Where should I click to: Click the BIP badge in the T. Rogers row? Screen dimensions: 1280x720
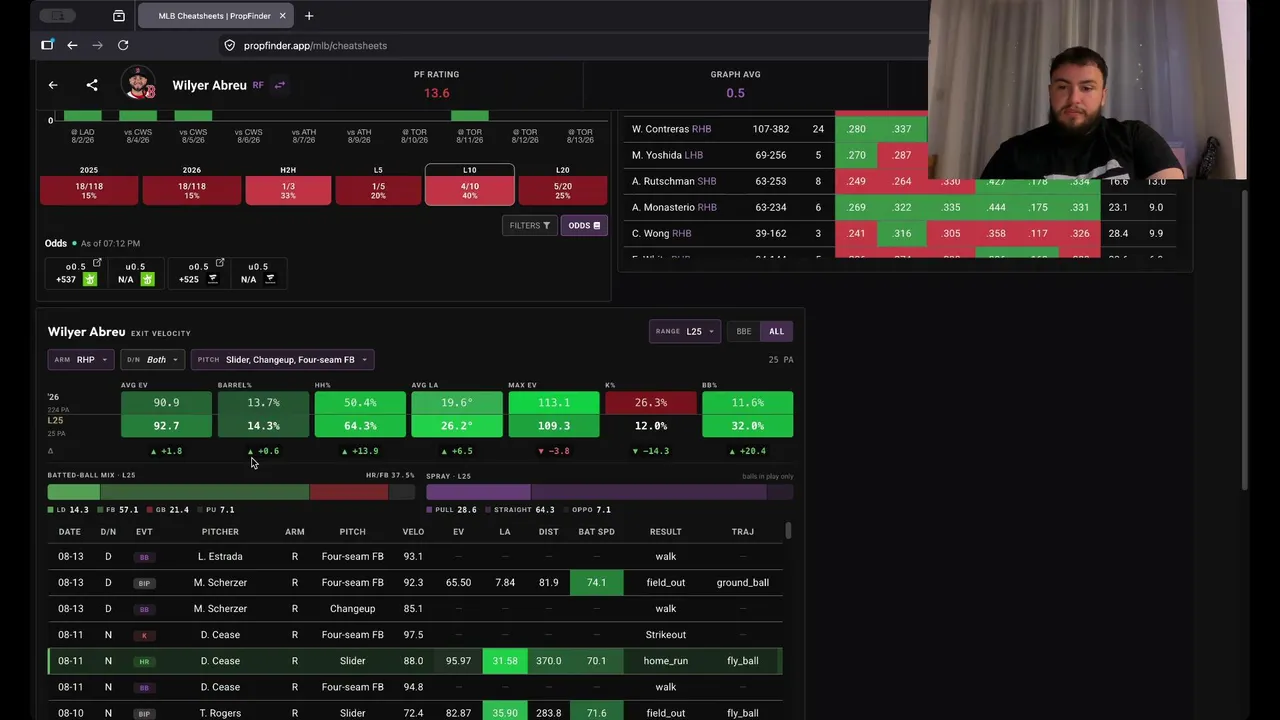pyautogui.click(x=144, y=713)
